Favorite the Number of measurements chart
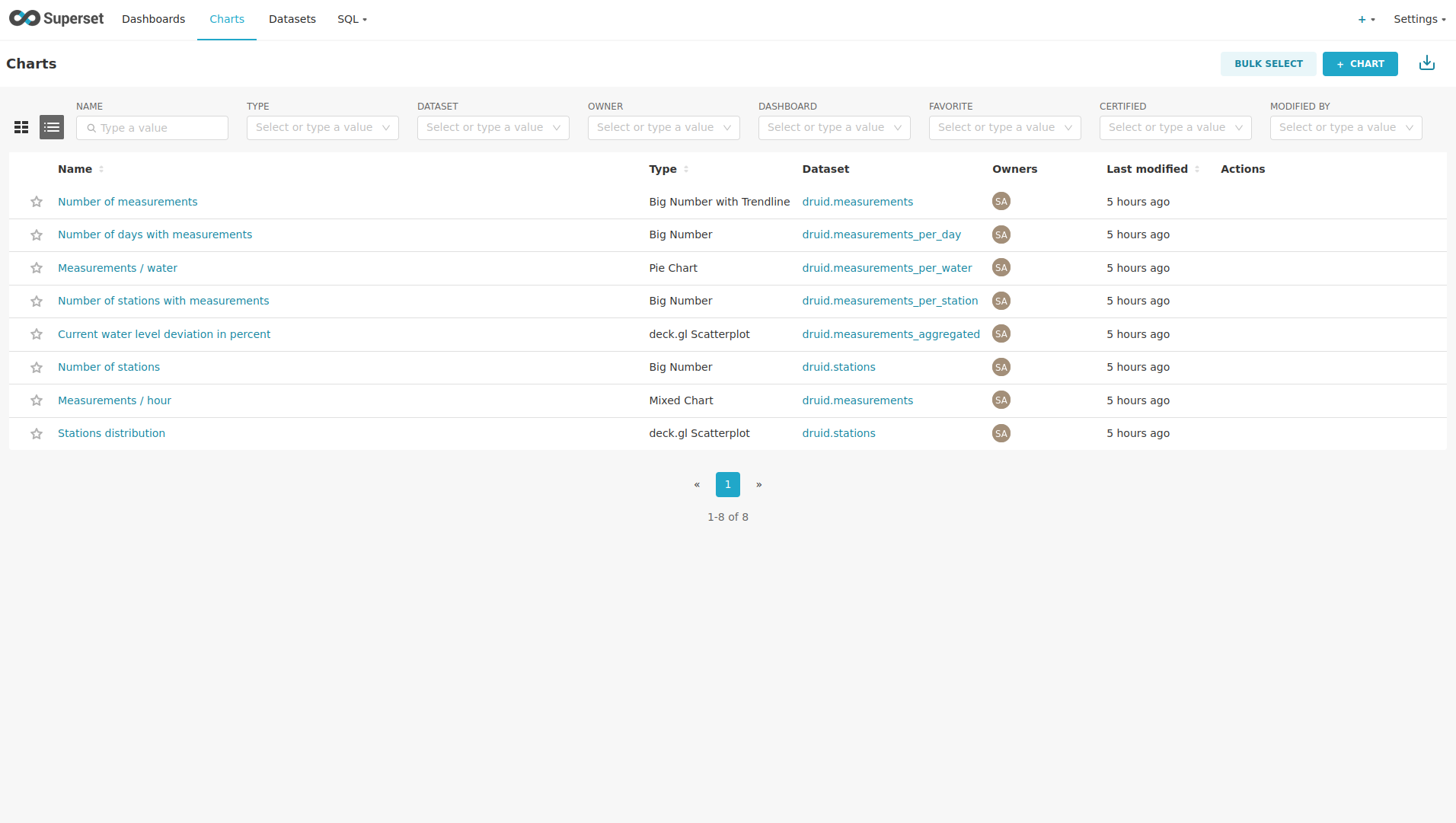Screen dimensions: 1456x823 click(x=37, y=202)
